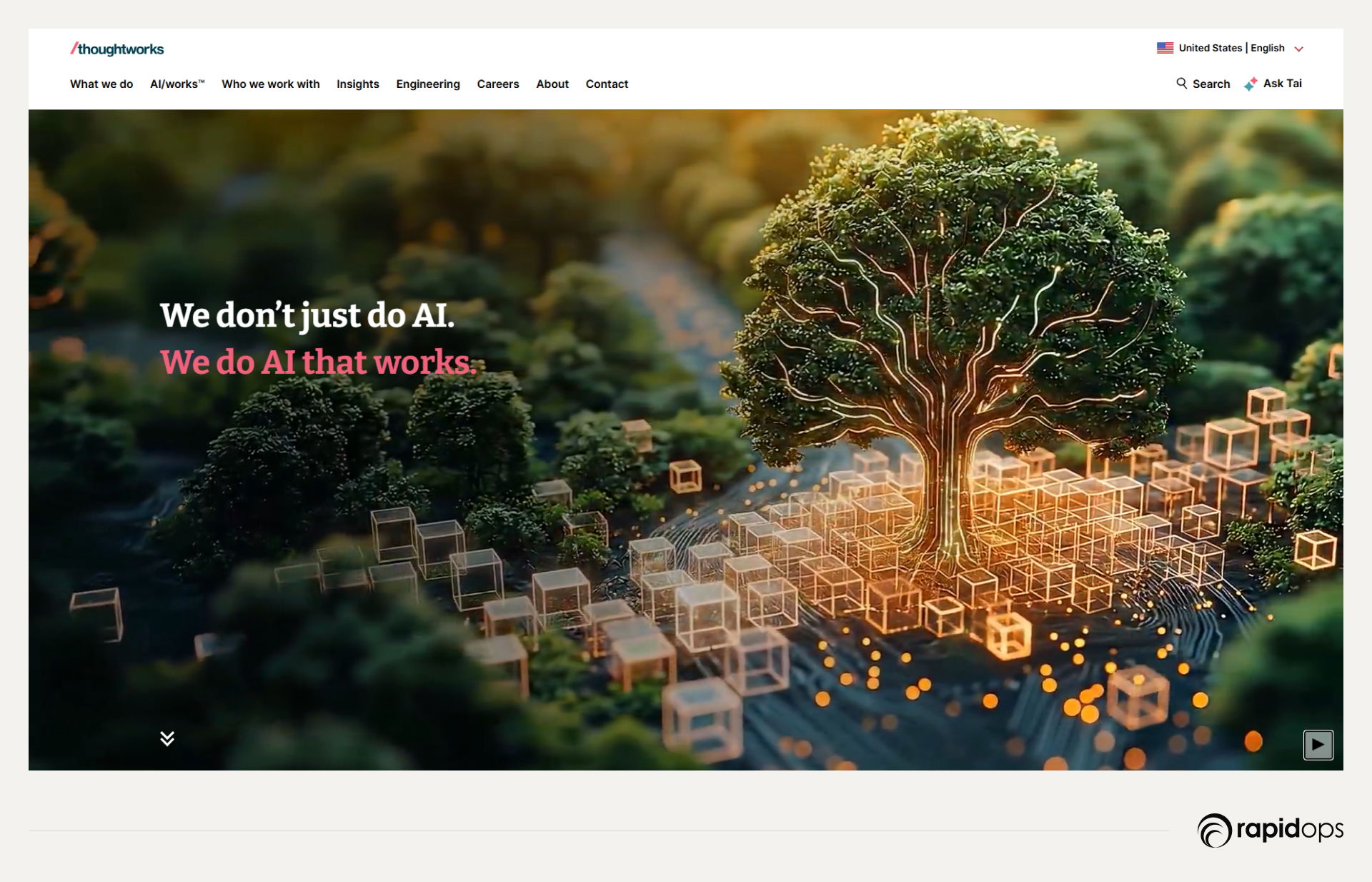This screenshot has width=1372, height=882.
Task: Click the search magnifier icon
Action: pyautogui.click(x=1181, y=84)
